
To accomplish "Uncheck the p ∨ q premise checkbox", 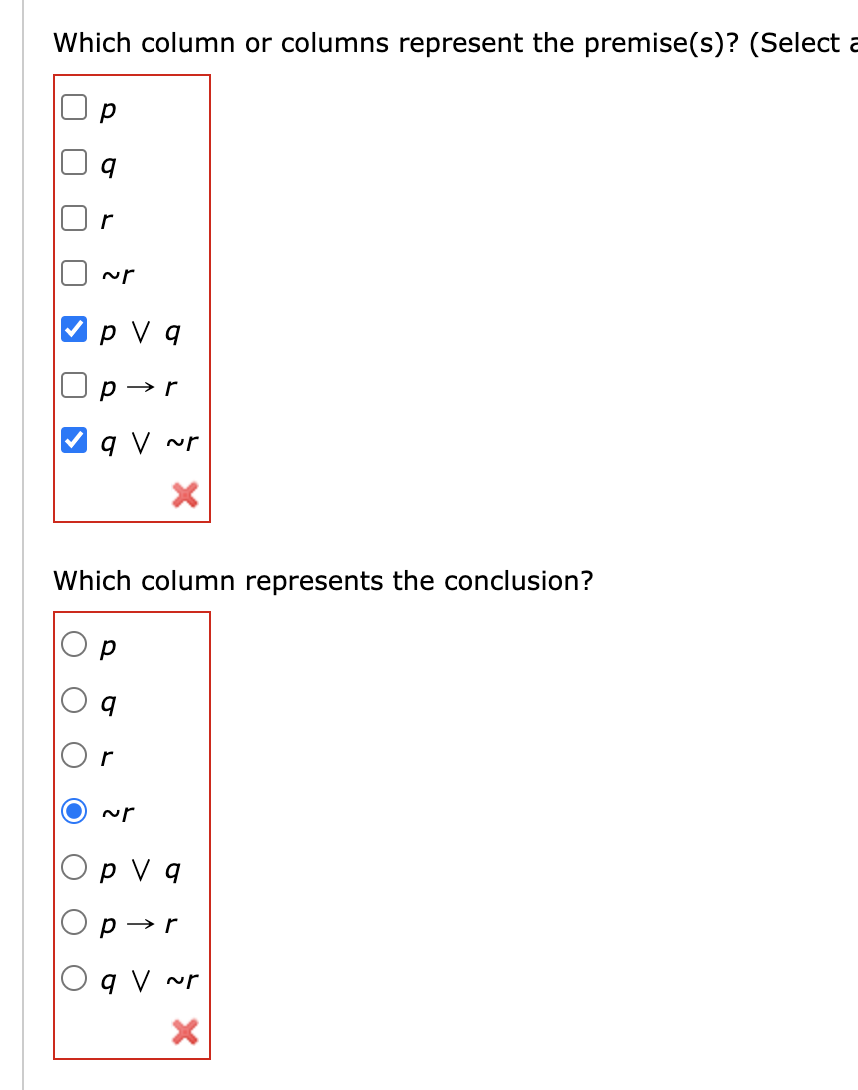I will point(73,329).
